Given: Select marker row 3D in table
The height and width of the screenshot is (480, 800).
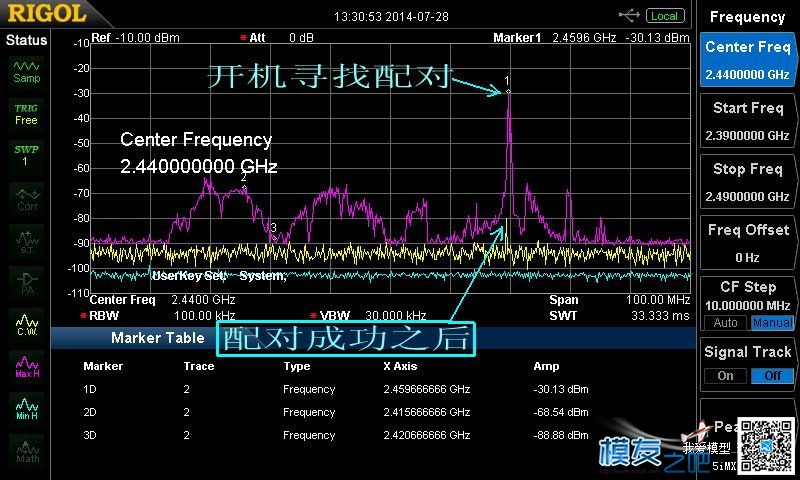Looking at the screenshot, I should (x=336, y=435).
